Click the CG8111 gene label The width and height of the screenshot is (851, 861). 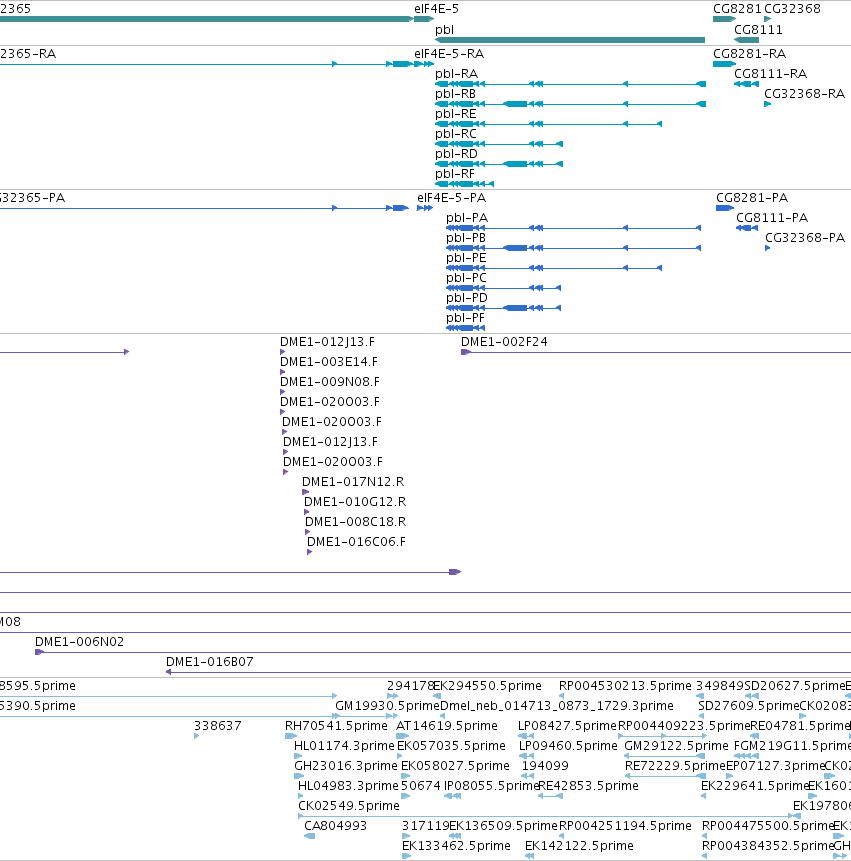(758, 30)
